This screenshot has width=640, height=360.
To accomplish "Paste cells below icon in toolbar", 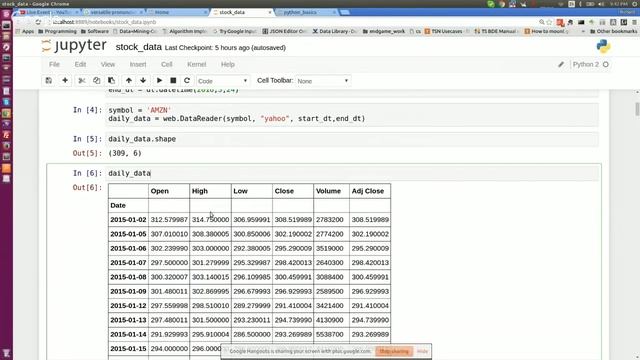I will click(111, 80).
